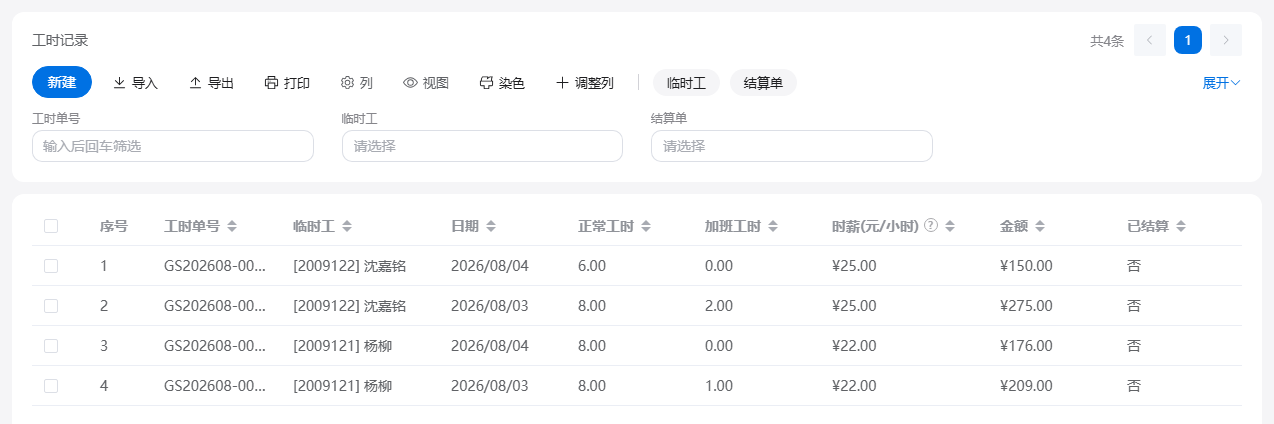Select the 结算单 filter tag
The height and width of the screenshot is (424, 1274).
(x=763, y=83)
